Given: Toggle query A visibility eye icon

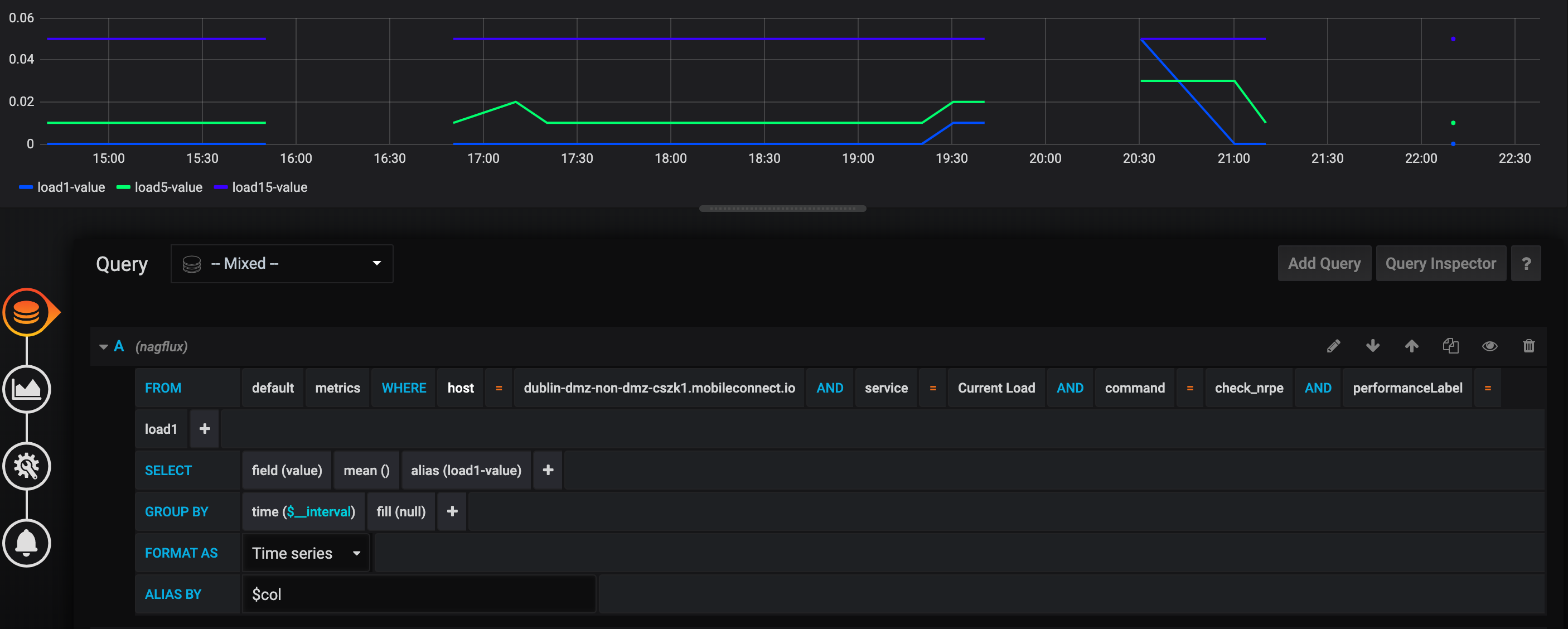Looking at the screenshot, I should coord(1489,346).
